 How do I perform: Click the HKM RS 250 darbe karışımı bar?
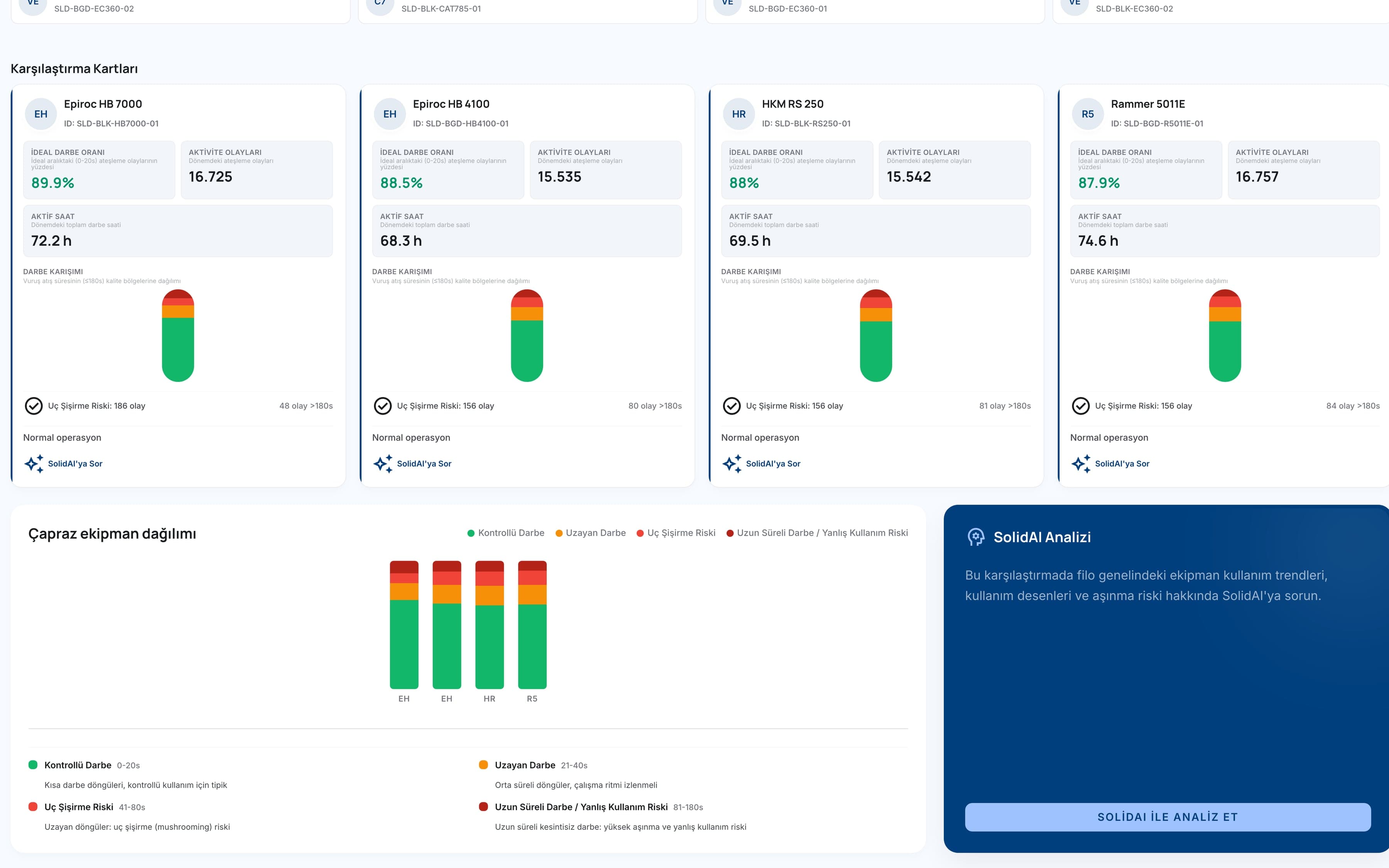tap(876, 336)
